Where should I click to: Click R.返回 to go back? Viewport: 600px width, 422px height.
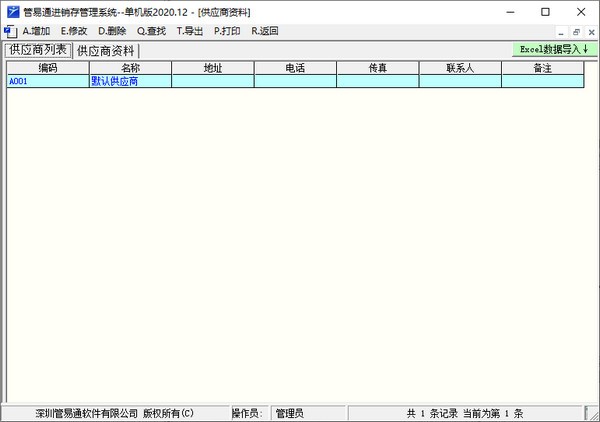265,31
